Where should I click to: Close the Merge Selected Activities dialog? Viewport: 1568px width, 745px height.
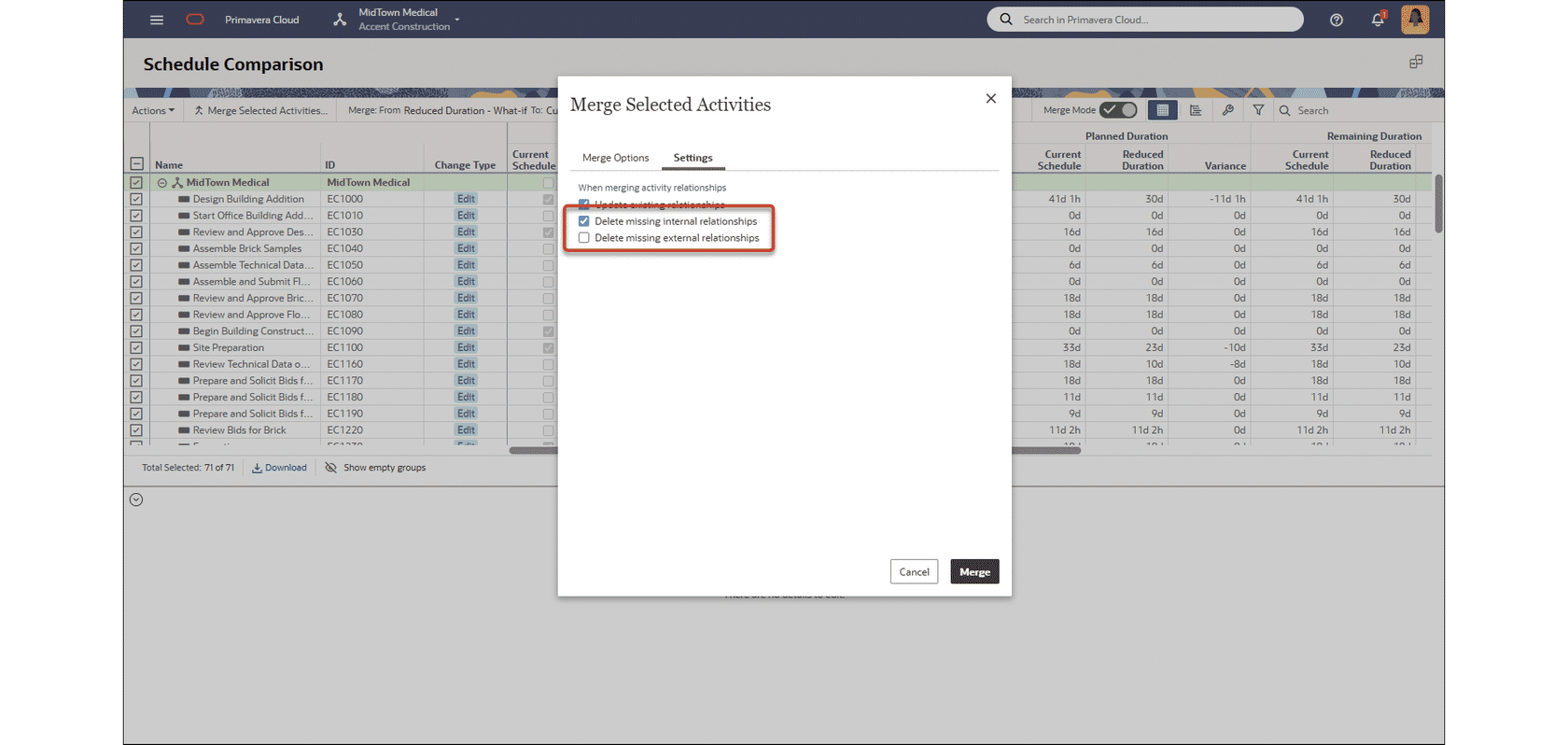(991, 99)
